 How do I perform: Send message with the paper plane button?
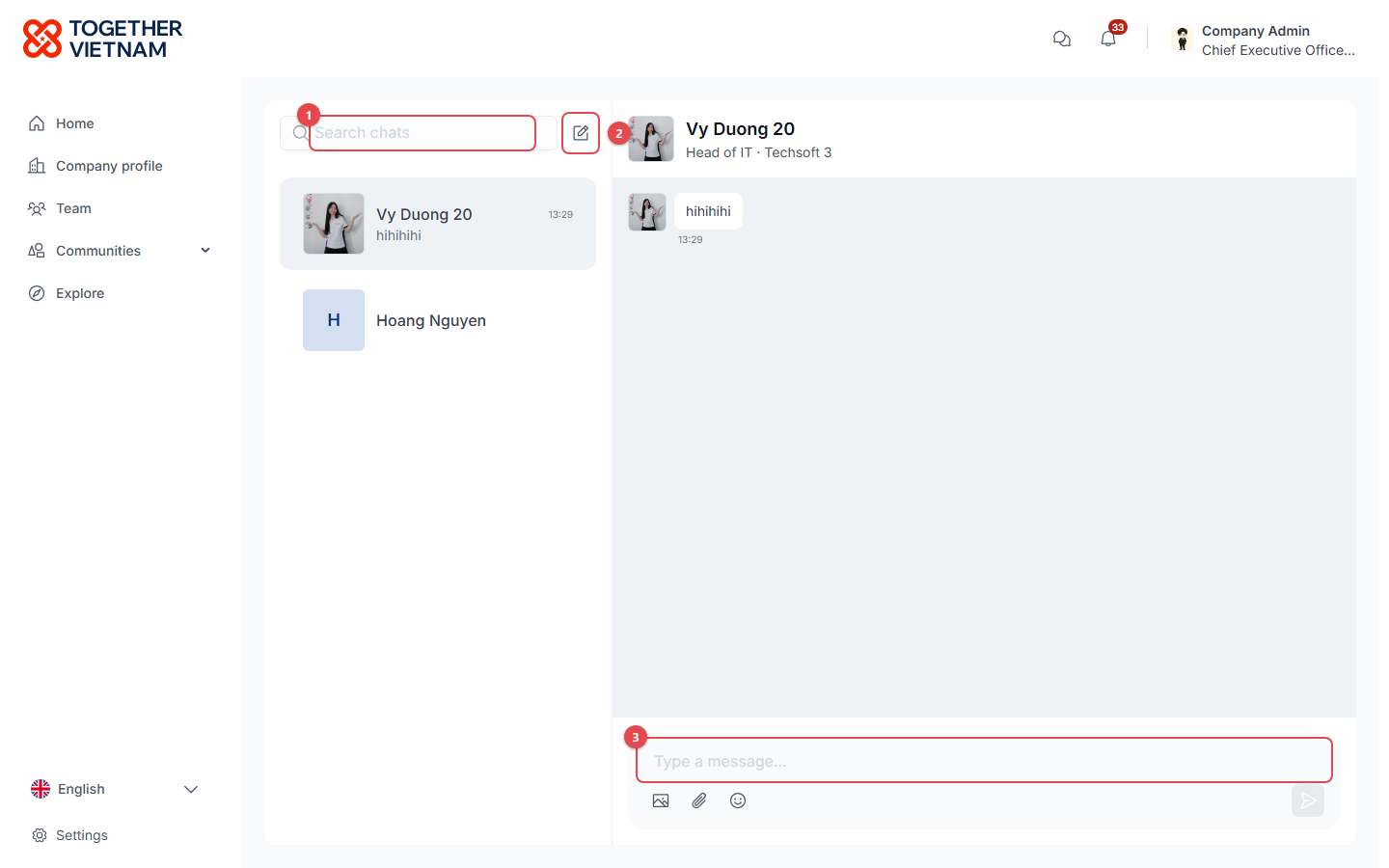1308,800
